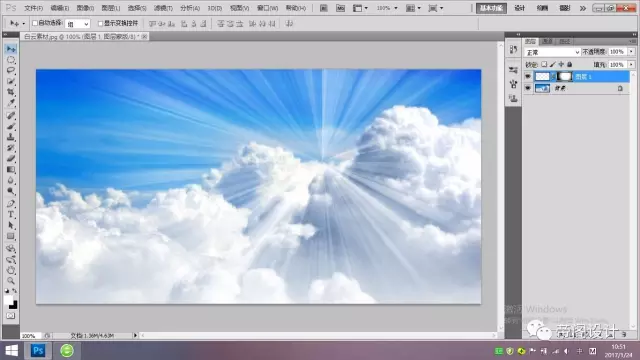This screenshot has width=640, height=360.
Task: Enable Show Transform Controls checkbox
Action: point(100,23)
